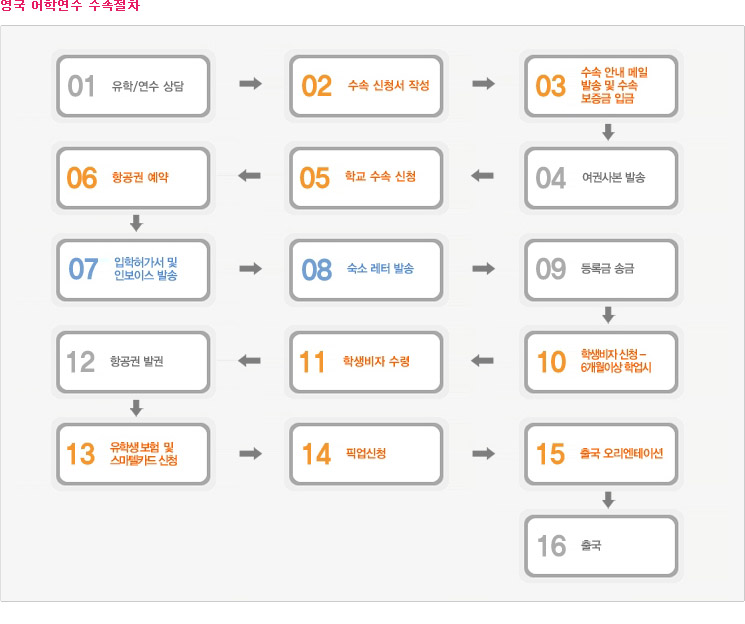Click step 11 학생비자 수령 box

[366, 362]
